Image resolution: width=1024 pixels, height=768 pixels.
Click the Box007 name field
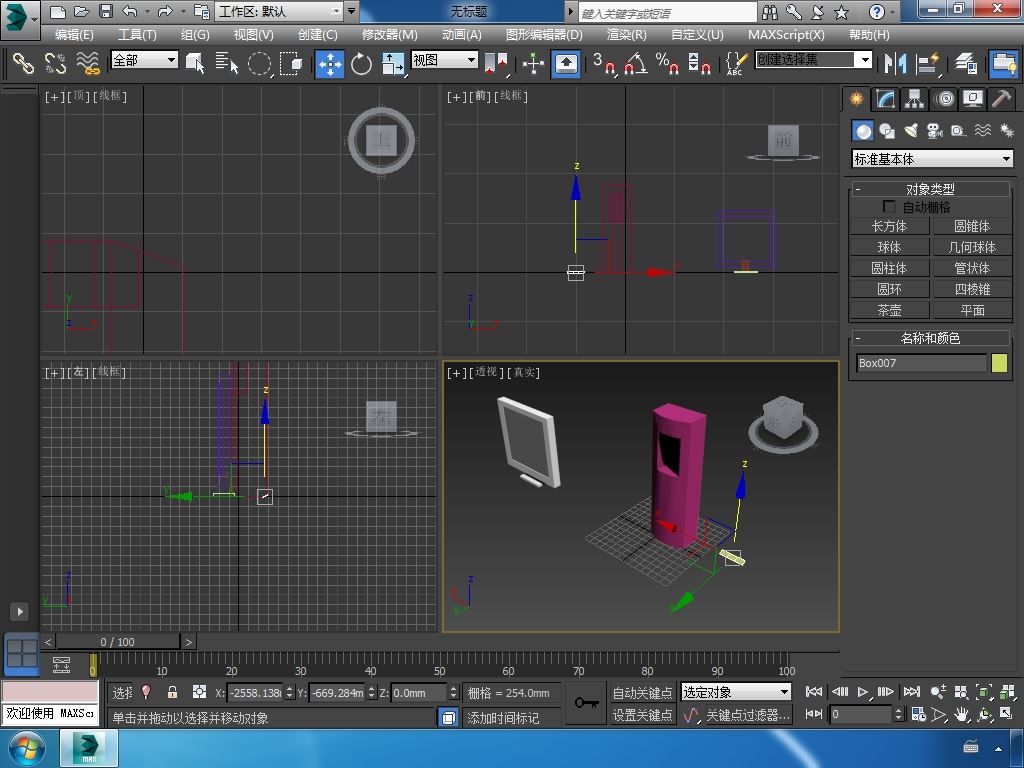(921, 363)
